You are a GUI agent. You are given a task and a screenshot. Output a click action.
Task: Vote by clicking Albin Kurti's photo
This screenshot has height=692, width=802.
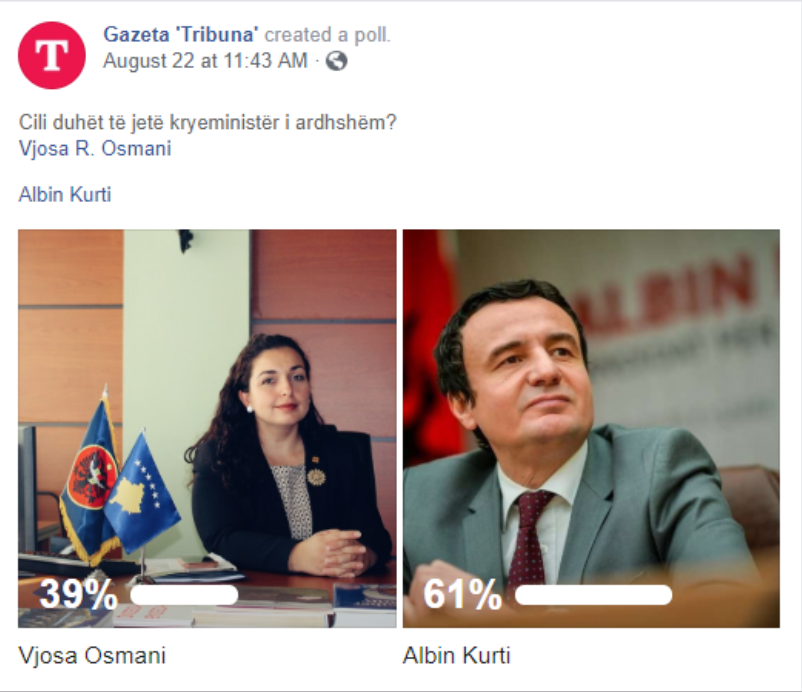tap(591, 429)
